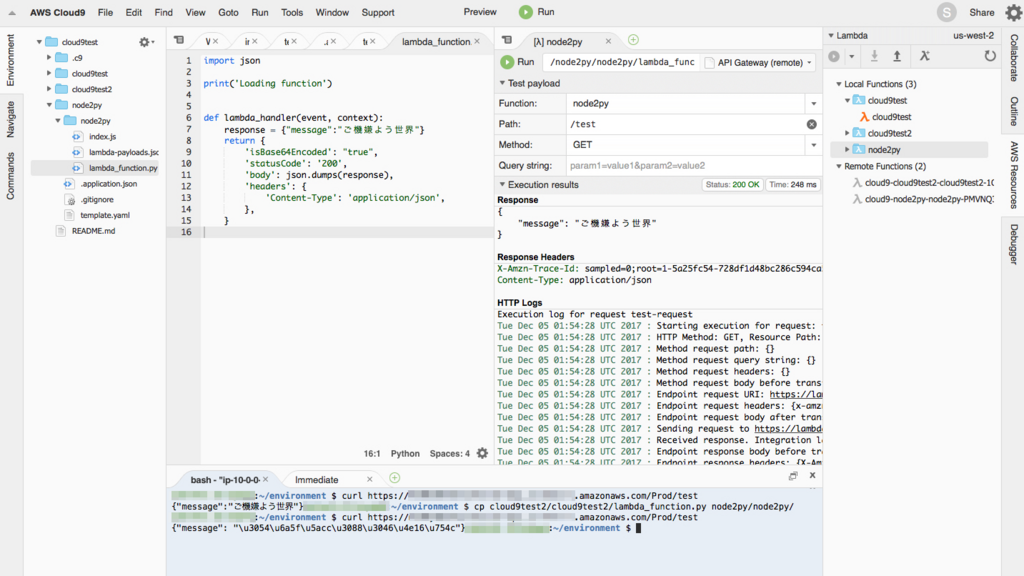Screen dimensions: 1024x576
Task: Close the terminal panel with X
Action: click(812, 475)
